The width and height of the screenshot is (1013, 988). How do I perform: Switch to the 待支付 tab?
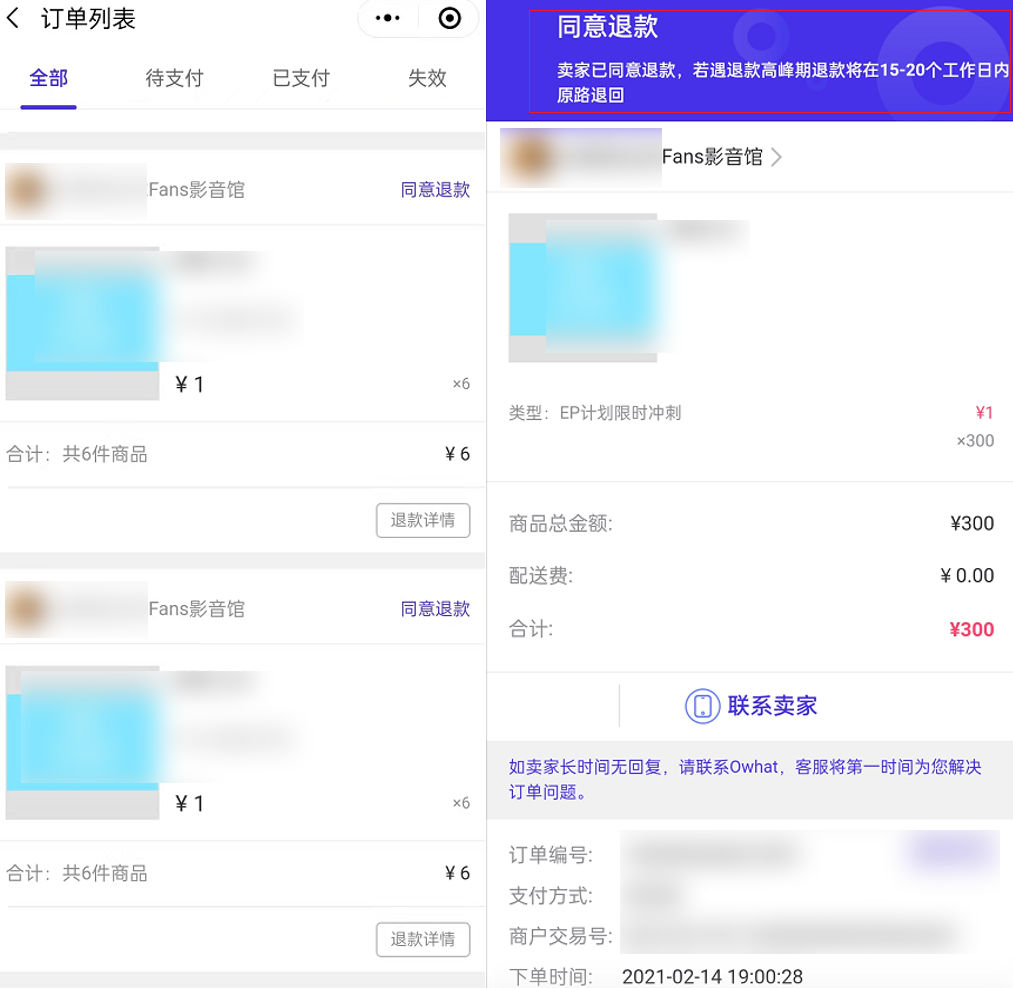[174, 78]
